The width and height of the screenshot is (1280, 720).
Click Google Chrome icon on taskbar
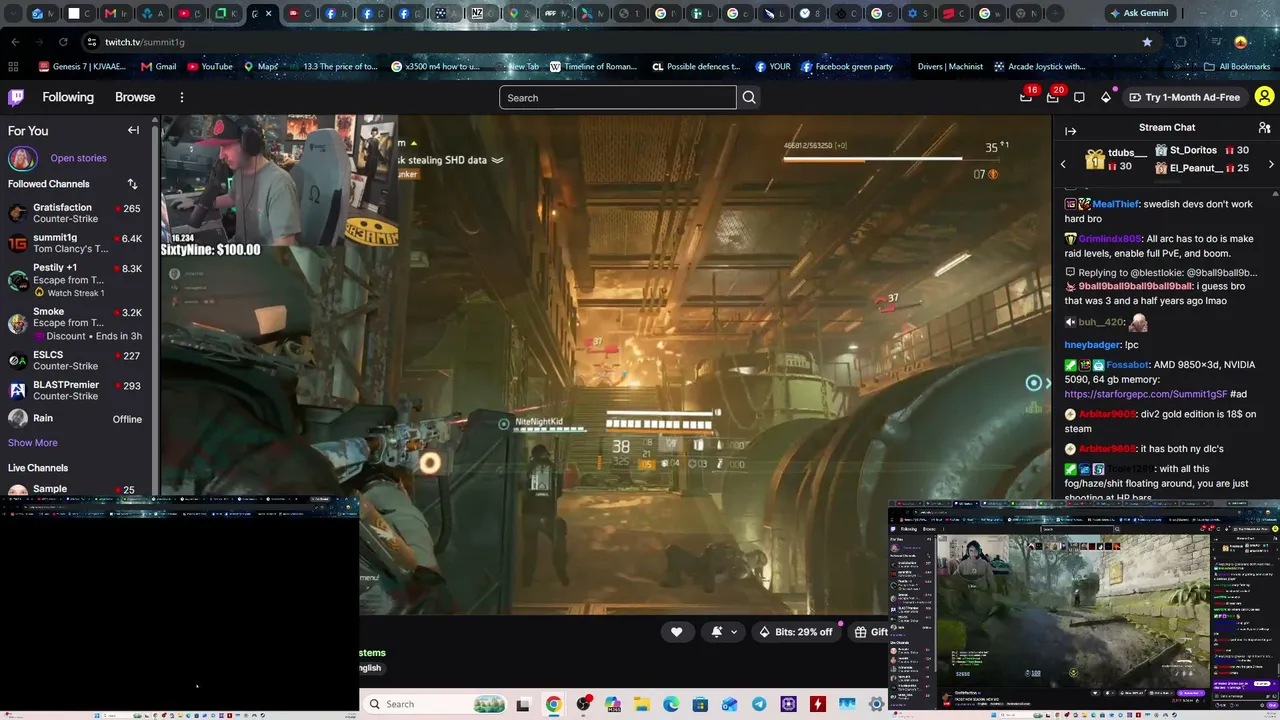pyautogui.click(x=553, y=705)
